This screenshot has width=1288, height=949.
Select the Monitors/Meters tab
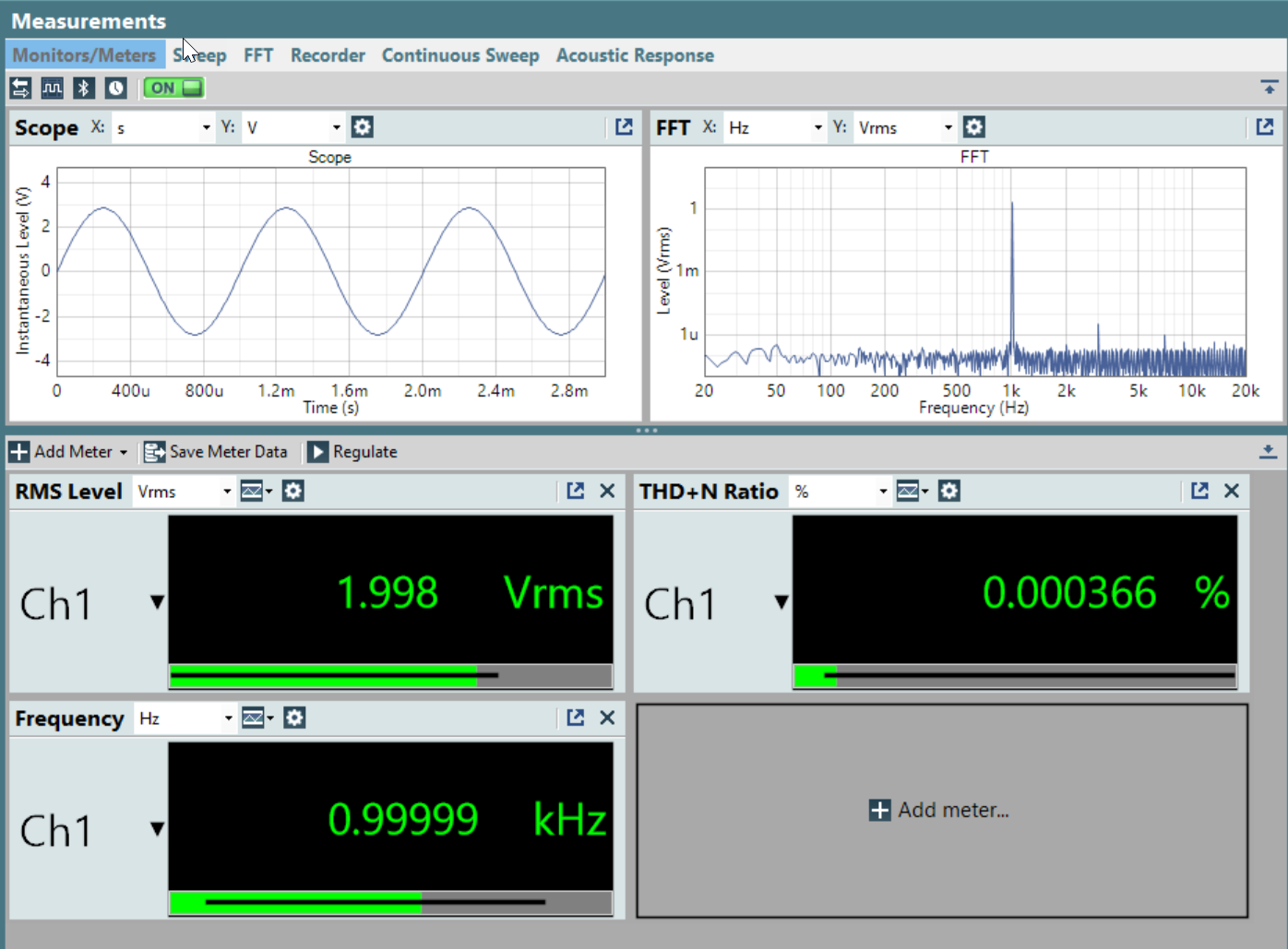click(84, 55)
